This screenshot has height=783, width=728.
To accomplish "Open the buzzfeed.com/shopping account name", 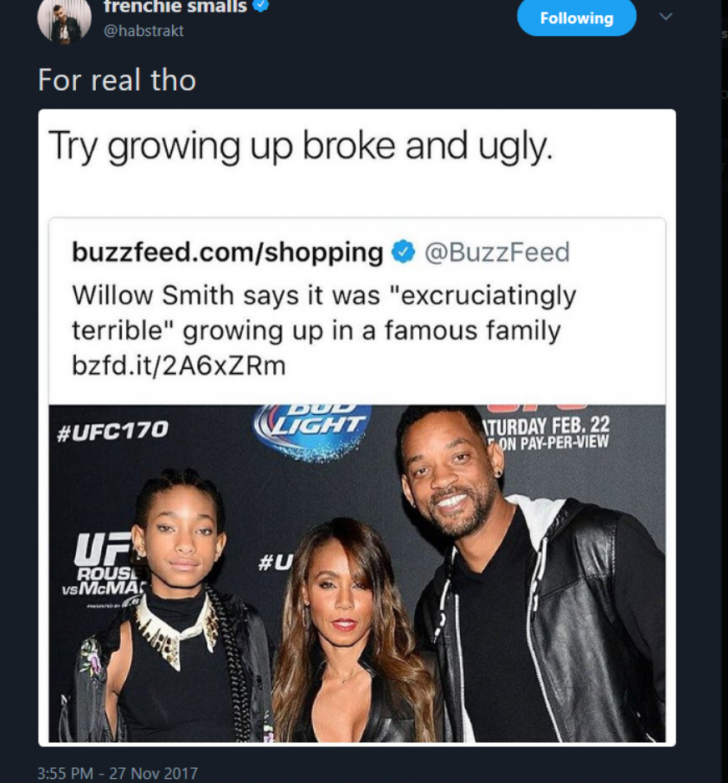I will (227, 253).
